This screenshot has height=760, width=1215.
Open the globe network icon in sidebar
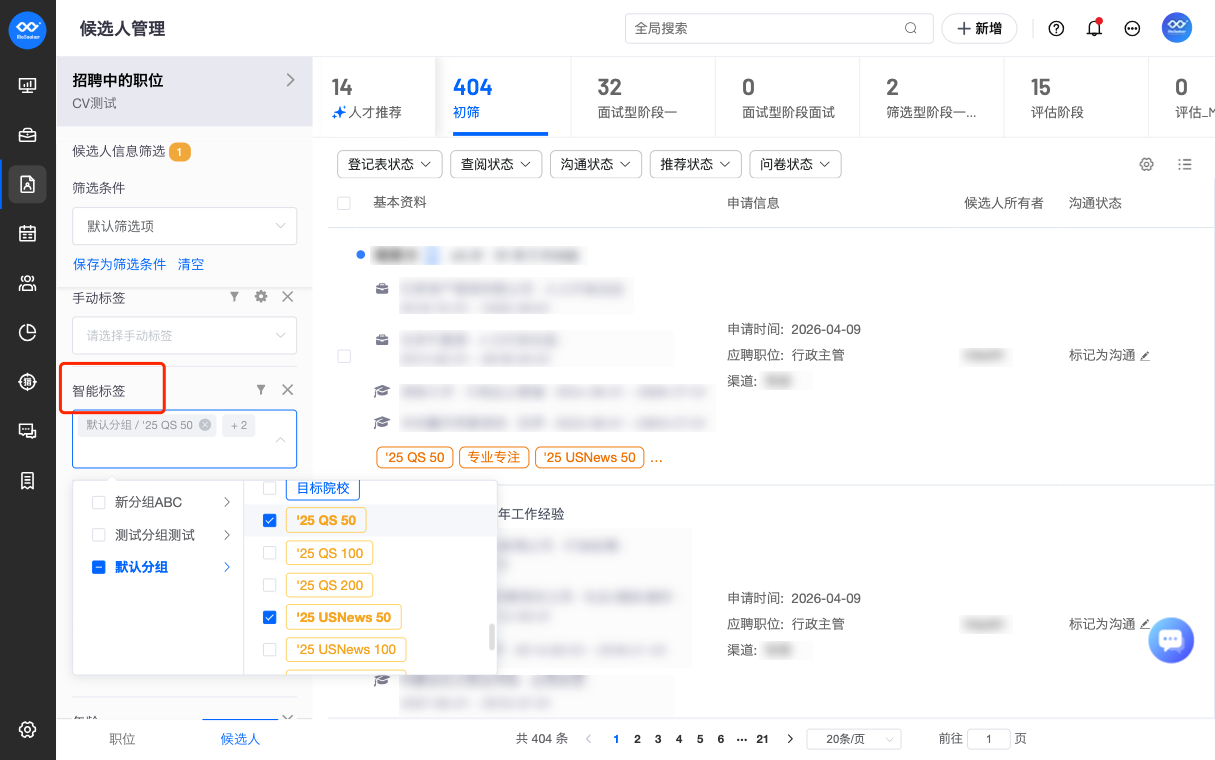pos(28,381)
